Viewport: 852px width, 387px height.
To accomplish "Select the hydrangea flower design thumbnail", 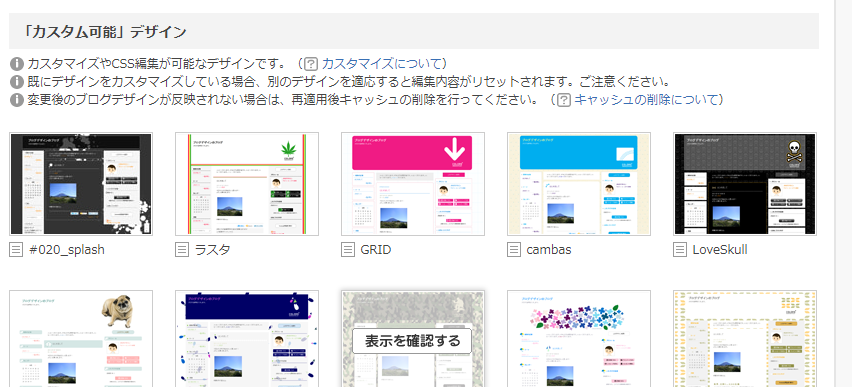I will pos(579,339).
